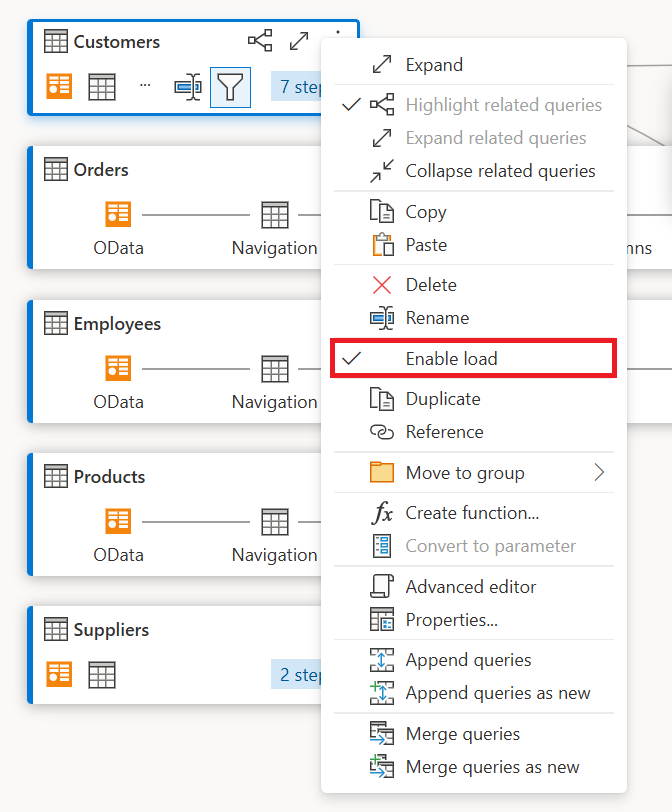Open Properties... from the menu
The width and height of the screenshot is (672, 812).
[x=474, y=620]
